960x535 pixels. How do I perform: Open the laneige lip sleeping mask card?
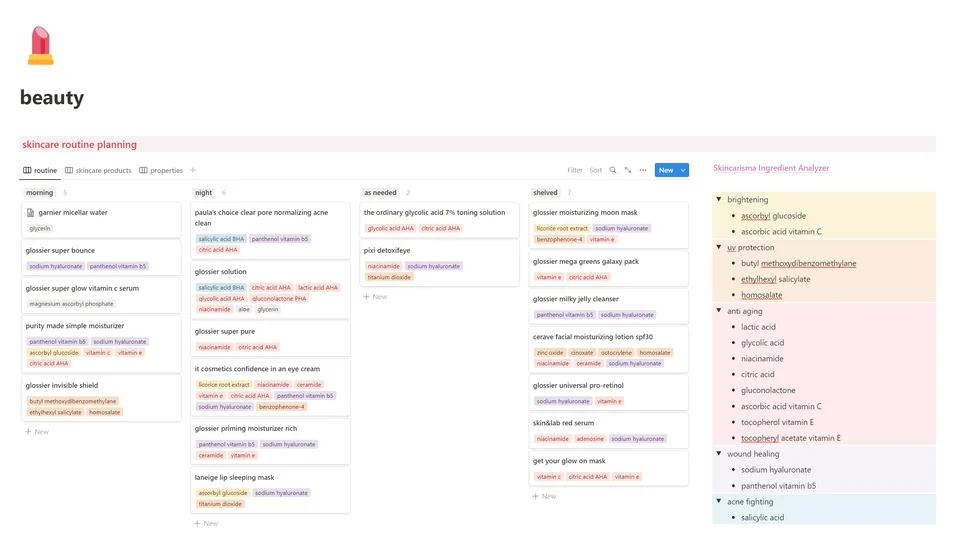point(270,490)
